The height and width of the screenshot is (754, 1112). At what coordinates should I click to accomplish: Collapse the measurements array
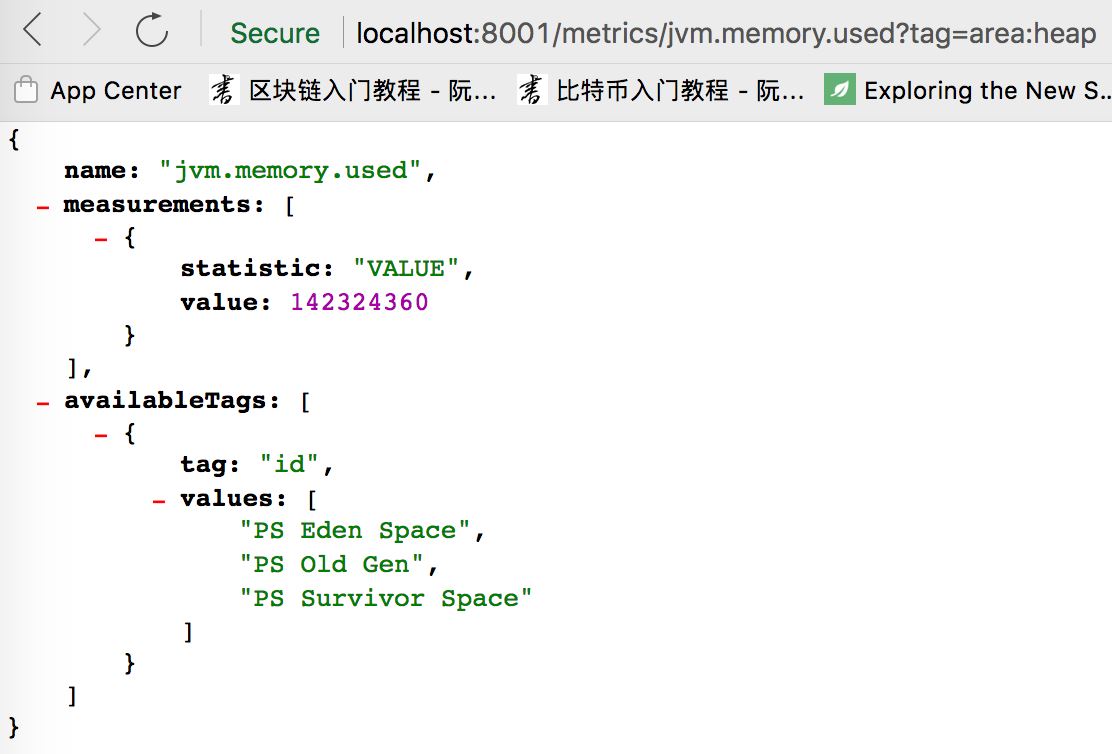42,206
